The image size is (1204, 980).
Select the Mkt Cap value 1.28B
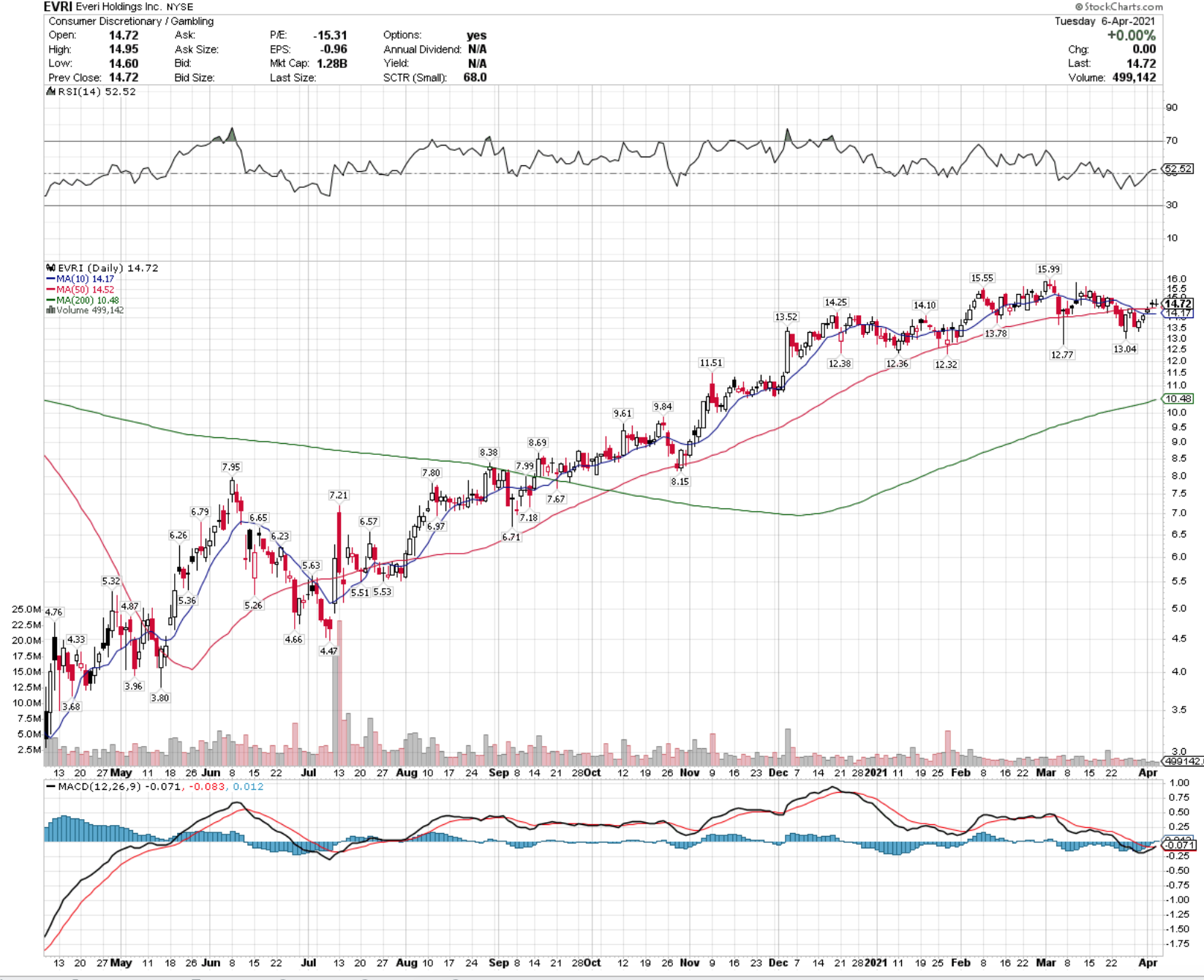[x=332, y=64]
